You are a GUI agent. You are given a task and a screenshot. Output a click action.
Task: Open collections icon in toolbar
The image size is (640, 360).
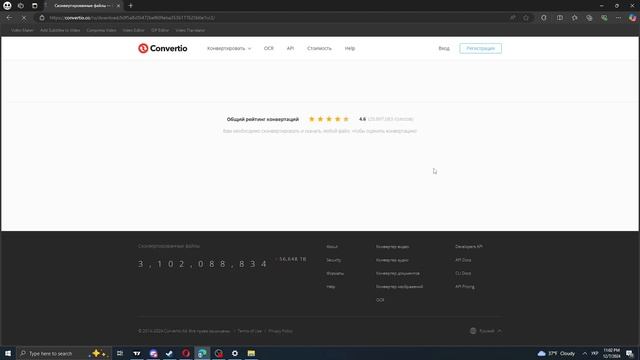(589, 18)
